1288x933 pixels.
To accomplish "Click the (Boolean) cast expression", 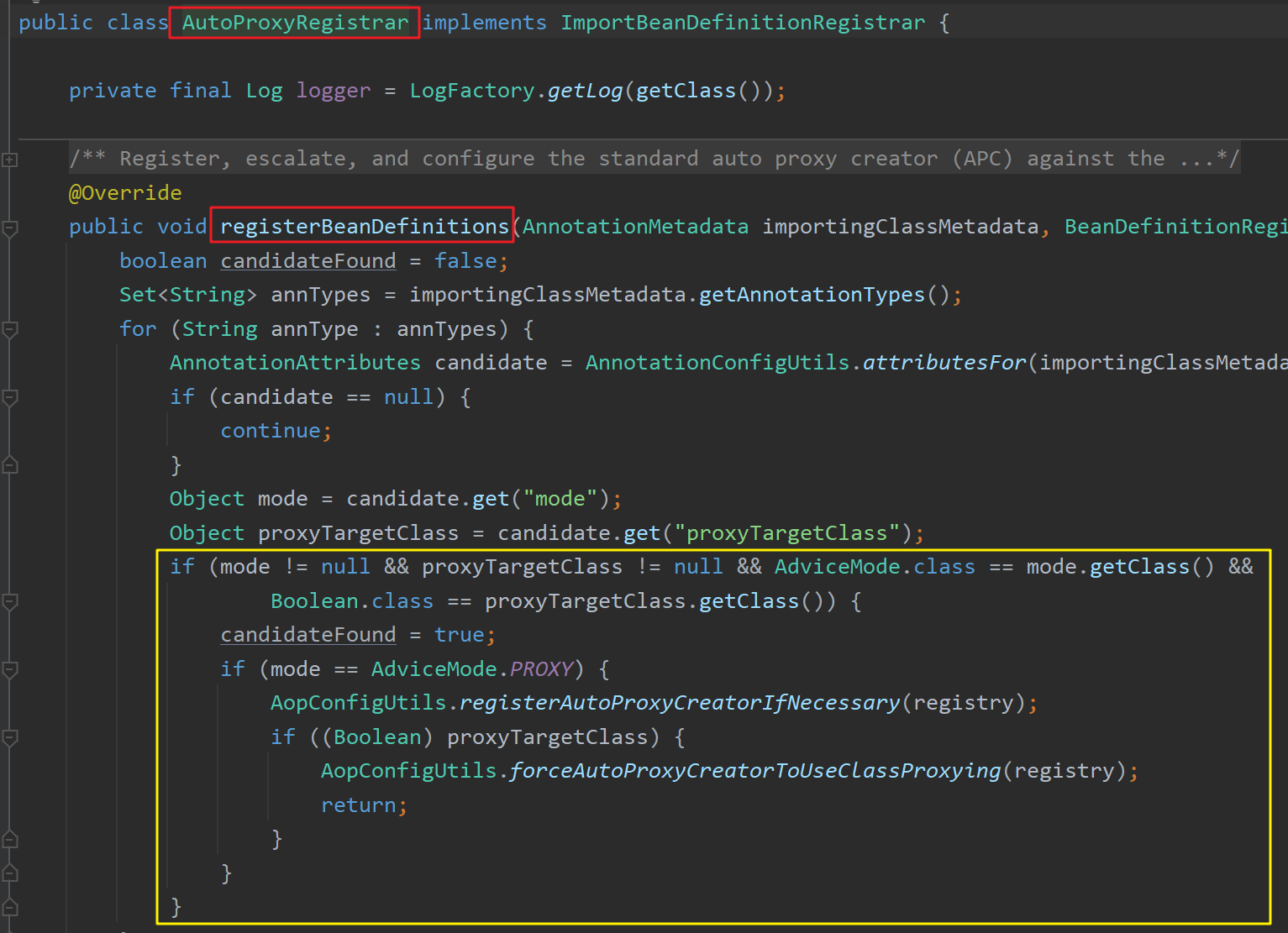I will (377, 737).
